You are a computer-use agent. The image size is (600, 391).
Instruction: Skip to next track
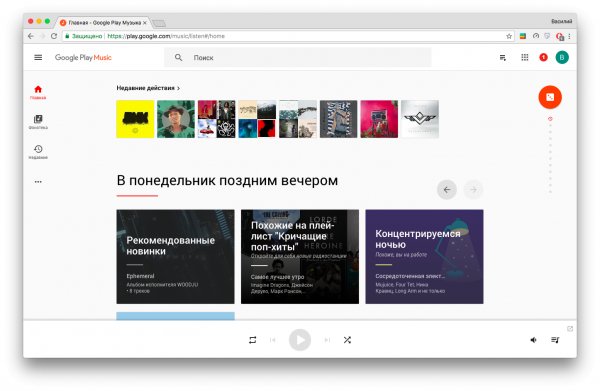click(327, 340)
